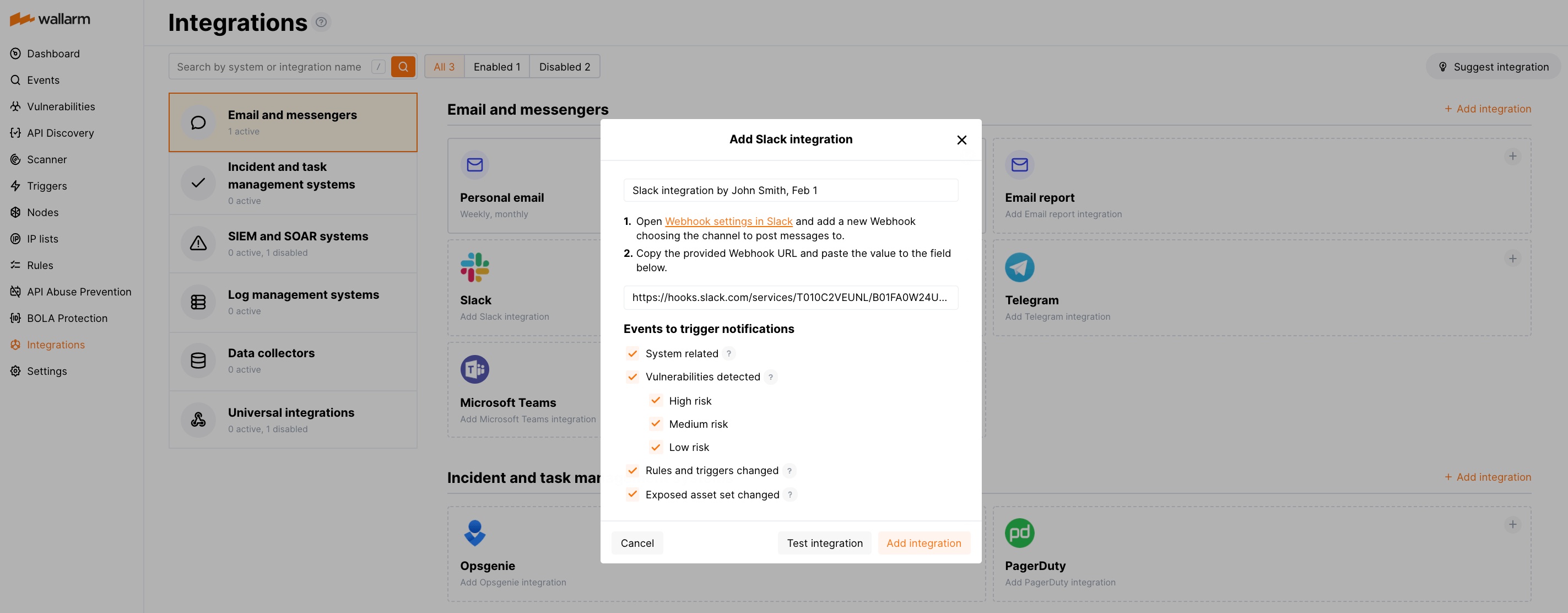
Task: Click the Test integration button
Action: click(824, 542)
